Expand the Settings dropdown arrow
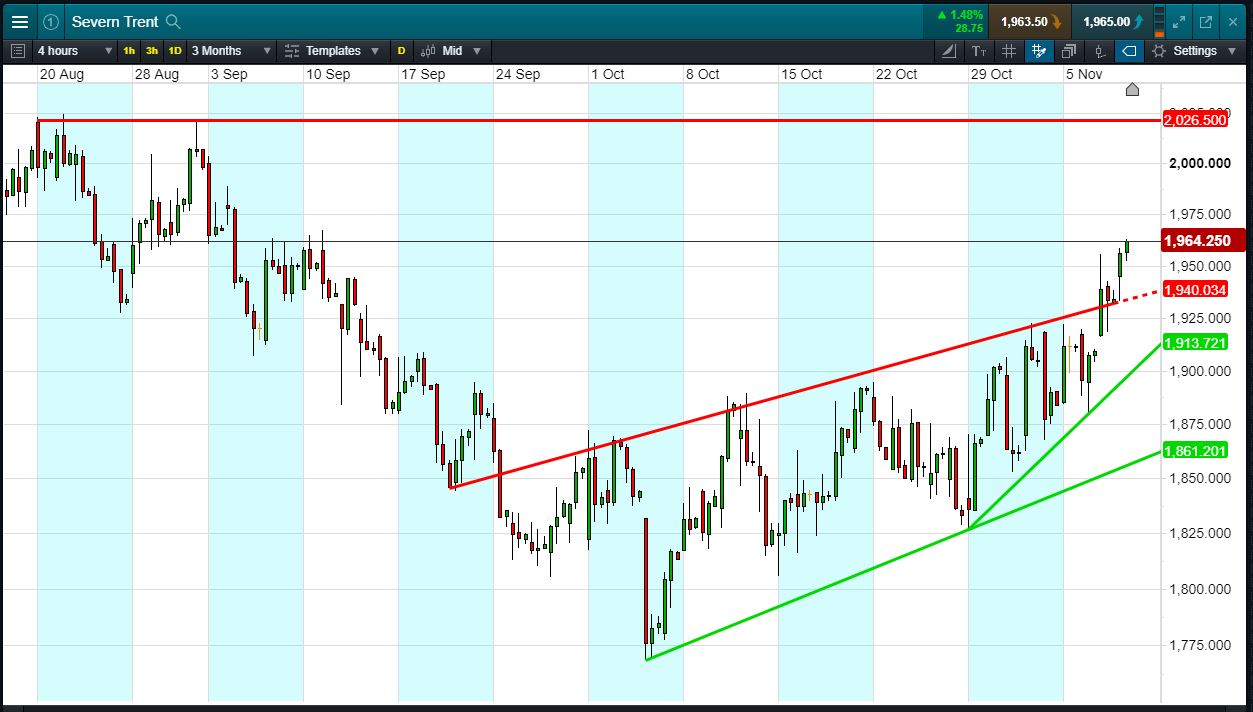Viewport: 1253px width, 712px height. pyautogui.click(x=1232, y=51)
